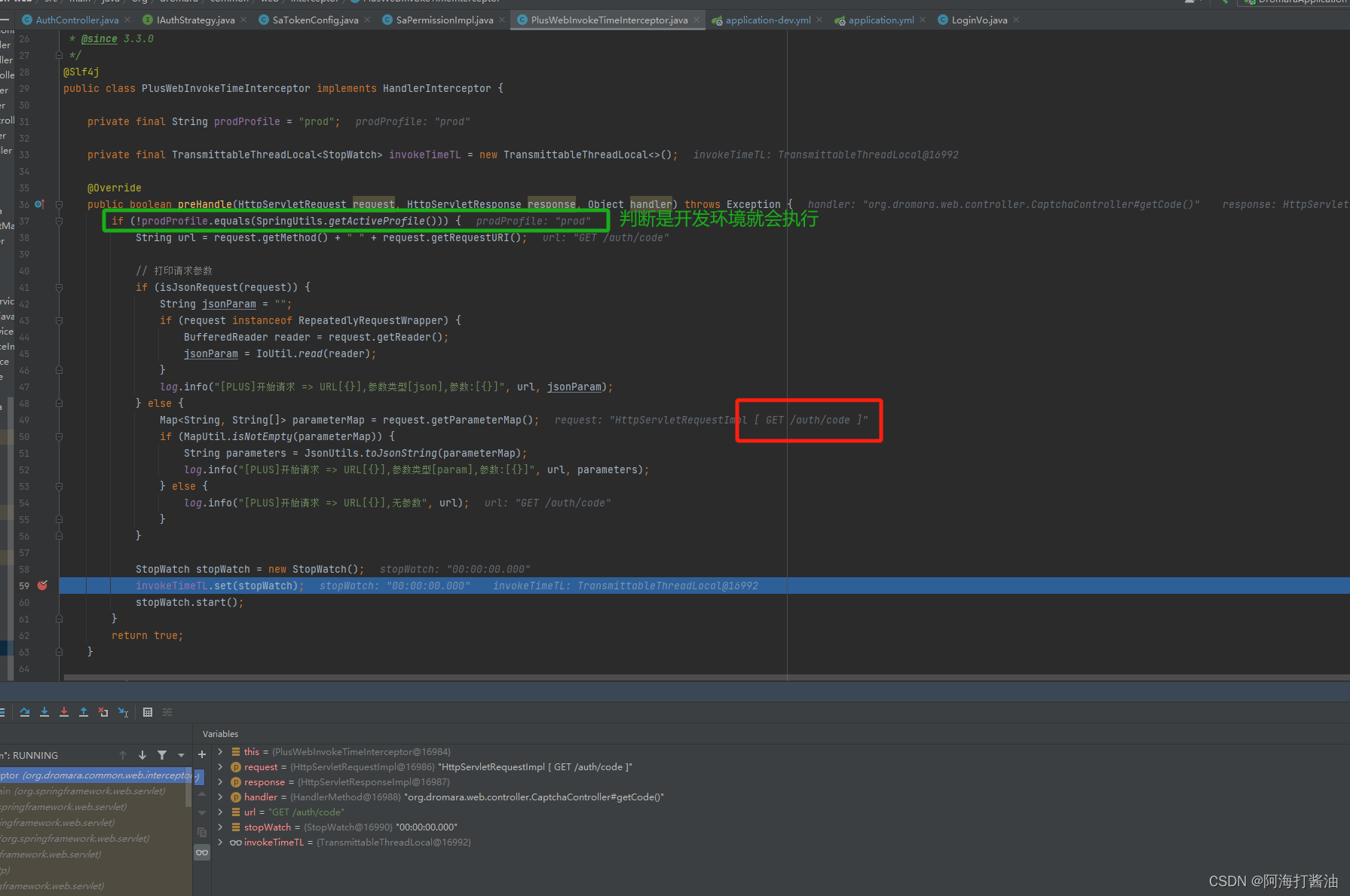Click the Run to Cursor icon

coord(124,712)
